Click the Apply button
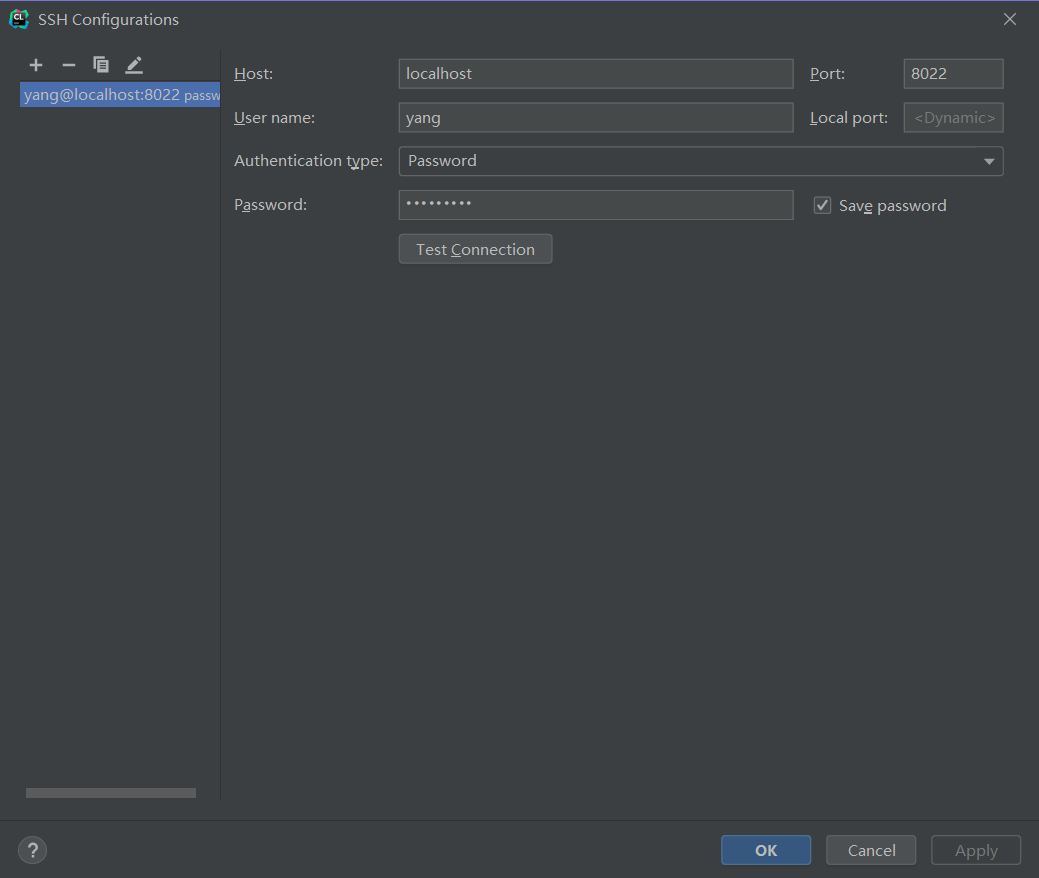This screenshot has width=1039, height=878. (x=975, y=850)
